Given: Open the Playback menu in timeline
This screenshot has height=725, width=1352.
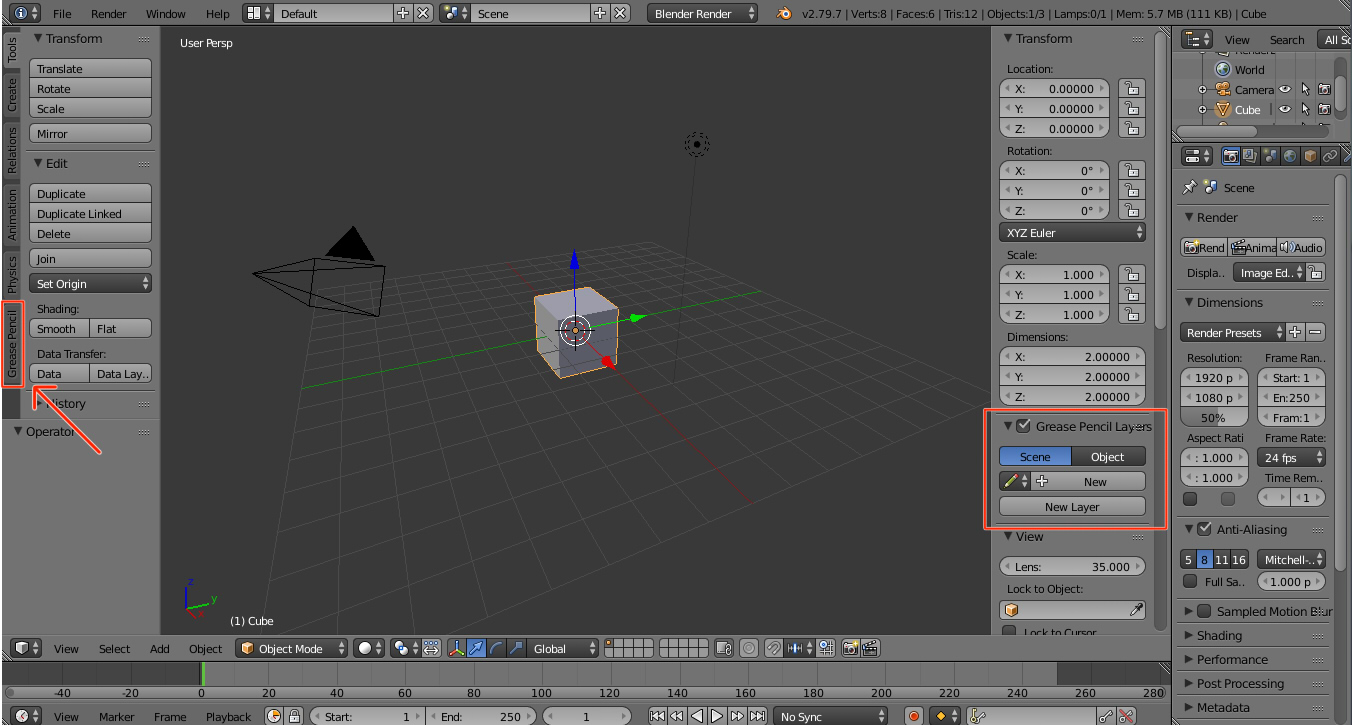Looking at the screenshot, I should 229,716.
